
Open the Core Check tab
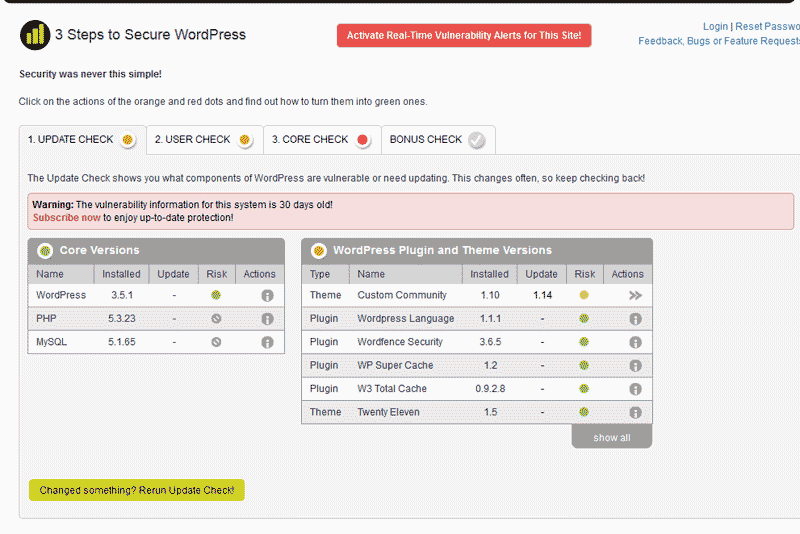(x=321, y=140)
